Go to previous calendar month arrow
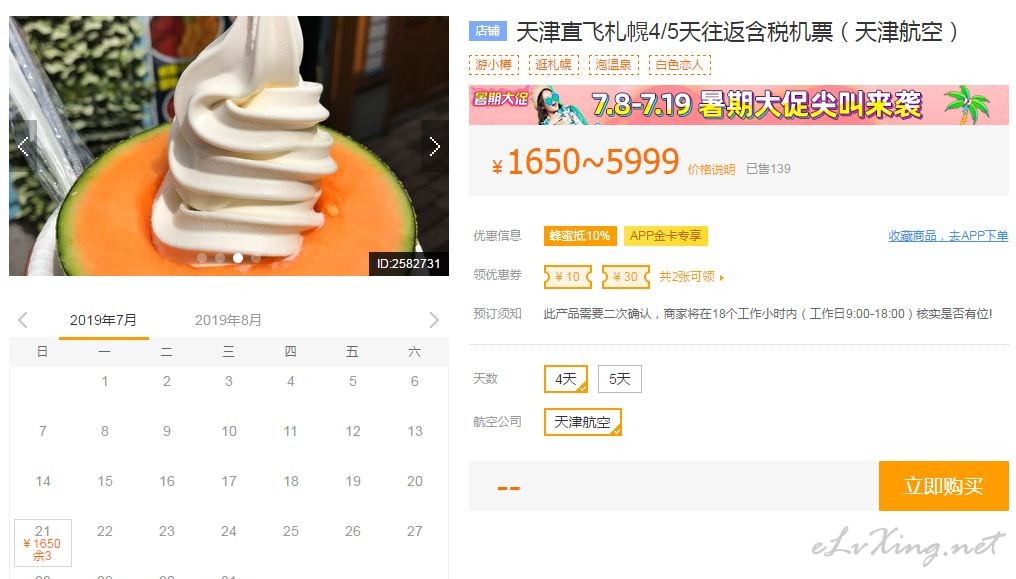The width and height of the screenshot is (1016, 579). tap(23, 319)
